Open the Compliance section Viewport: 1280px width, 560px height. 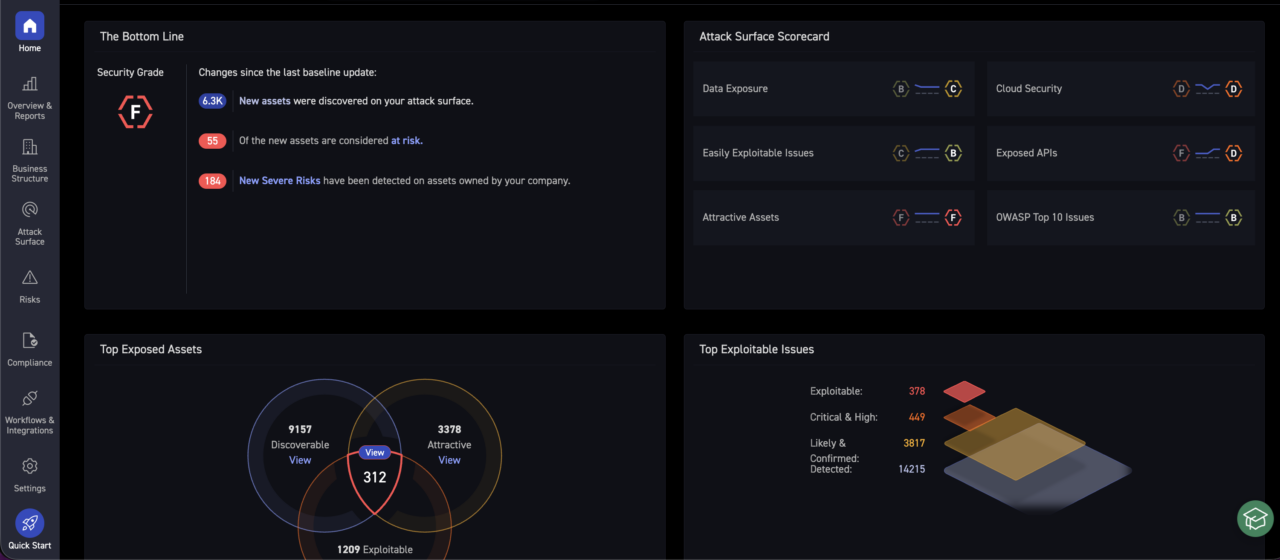[x=29, y=341]
